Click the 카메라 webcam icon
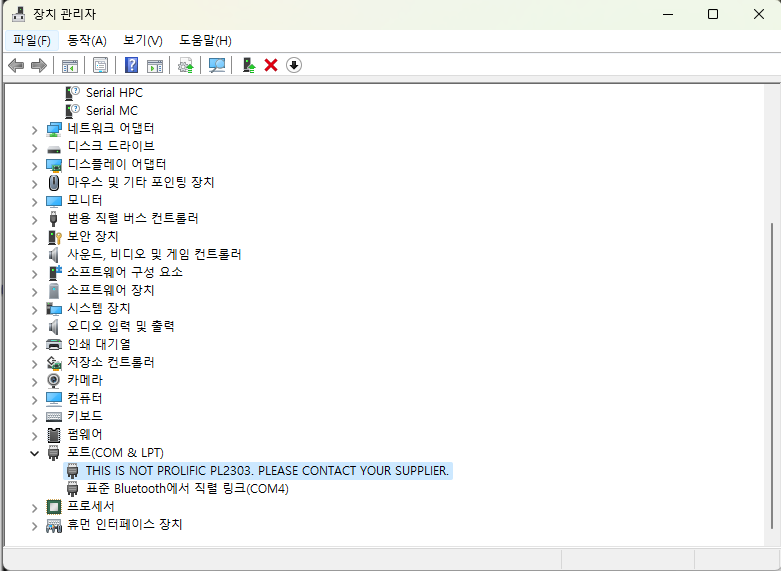 pos(54,381)
